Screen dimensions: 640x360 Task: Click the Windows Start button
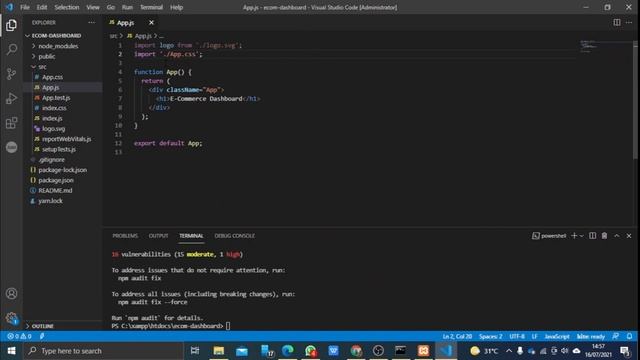[x=11, y=351]
